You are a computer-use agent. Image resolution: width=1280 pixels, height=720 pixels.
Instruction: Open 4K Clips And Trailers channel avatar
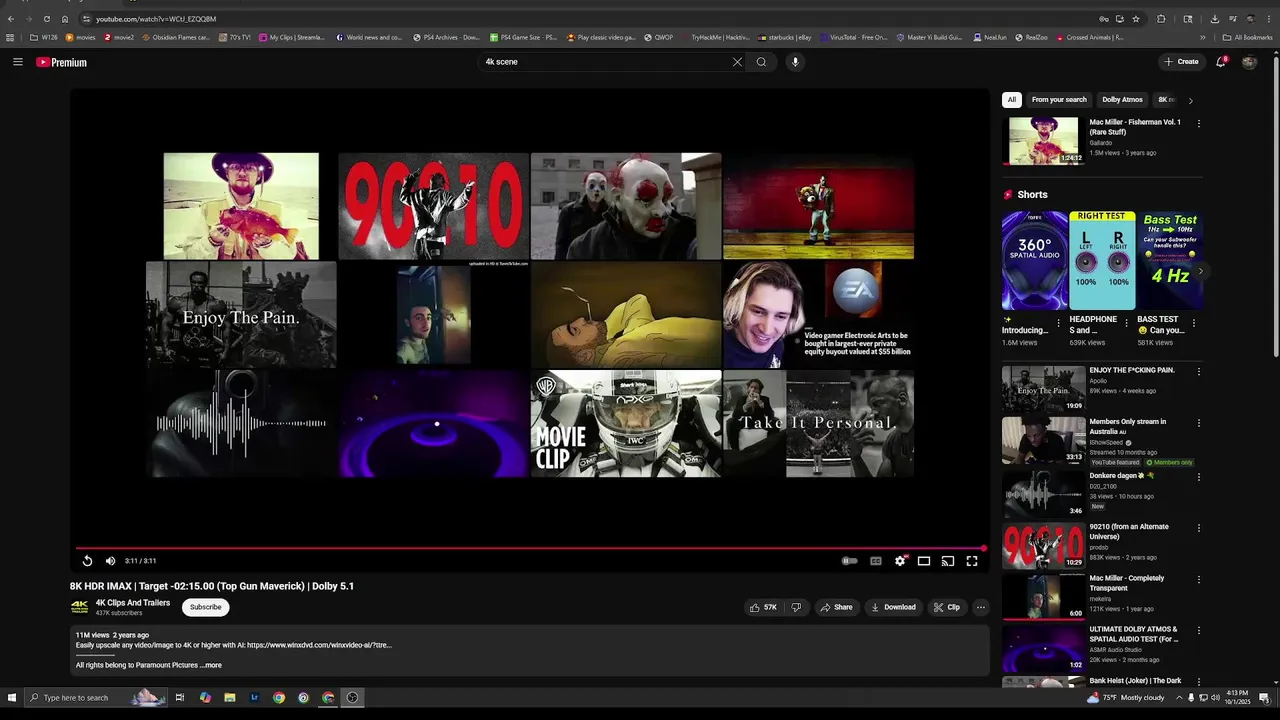80,607
